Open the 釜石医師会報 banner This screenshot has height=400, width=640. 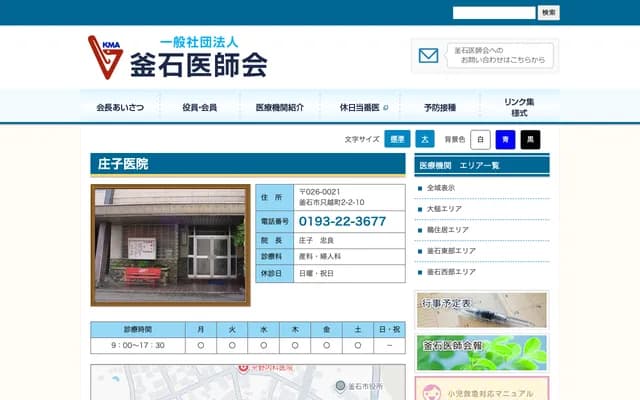(x=481, y=352)
